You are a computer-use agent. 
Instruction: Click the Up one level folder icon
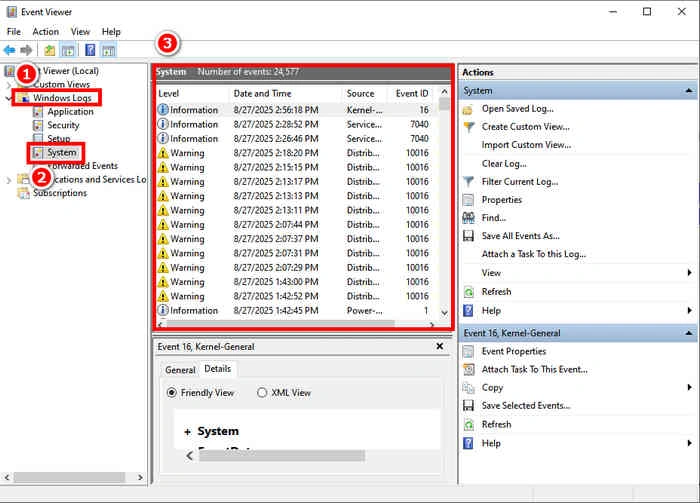50,50
